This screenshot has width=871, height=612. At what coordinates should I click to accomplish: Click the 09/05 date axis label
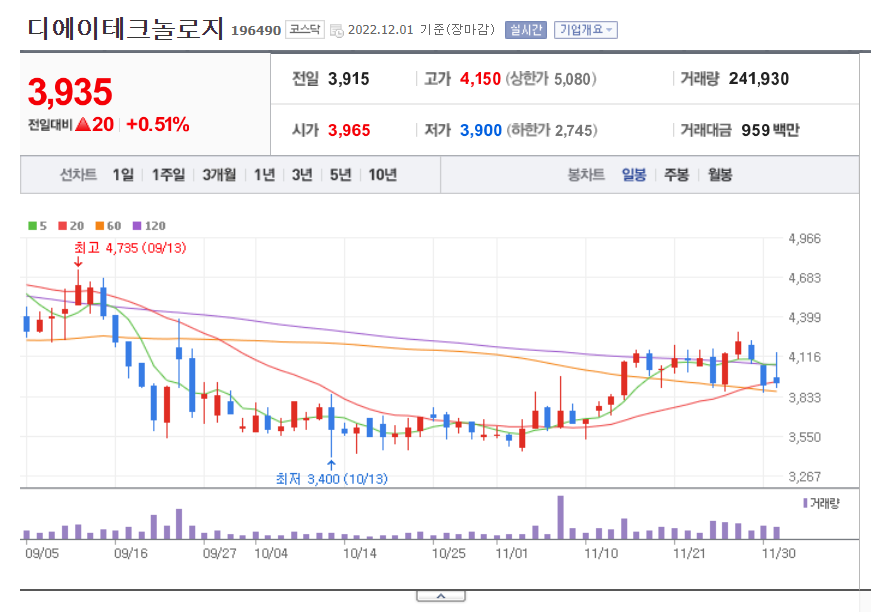(x=42, y=553)
